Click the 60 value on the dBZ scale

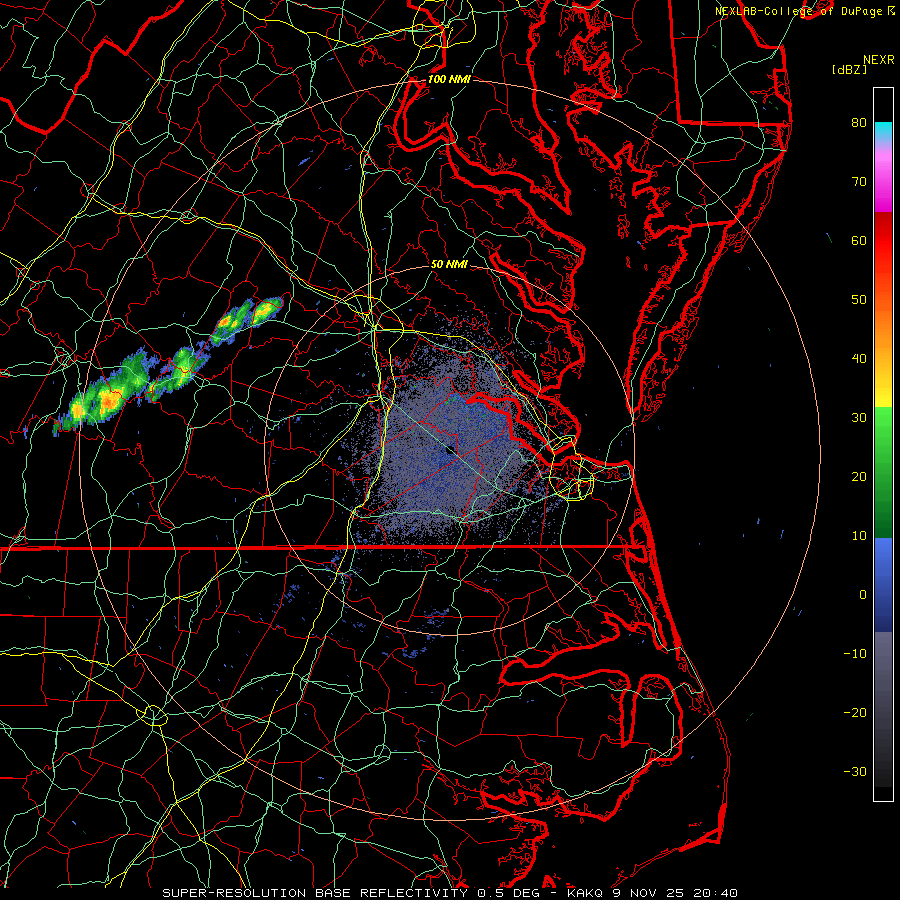click(859, 241)
